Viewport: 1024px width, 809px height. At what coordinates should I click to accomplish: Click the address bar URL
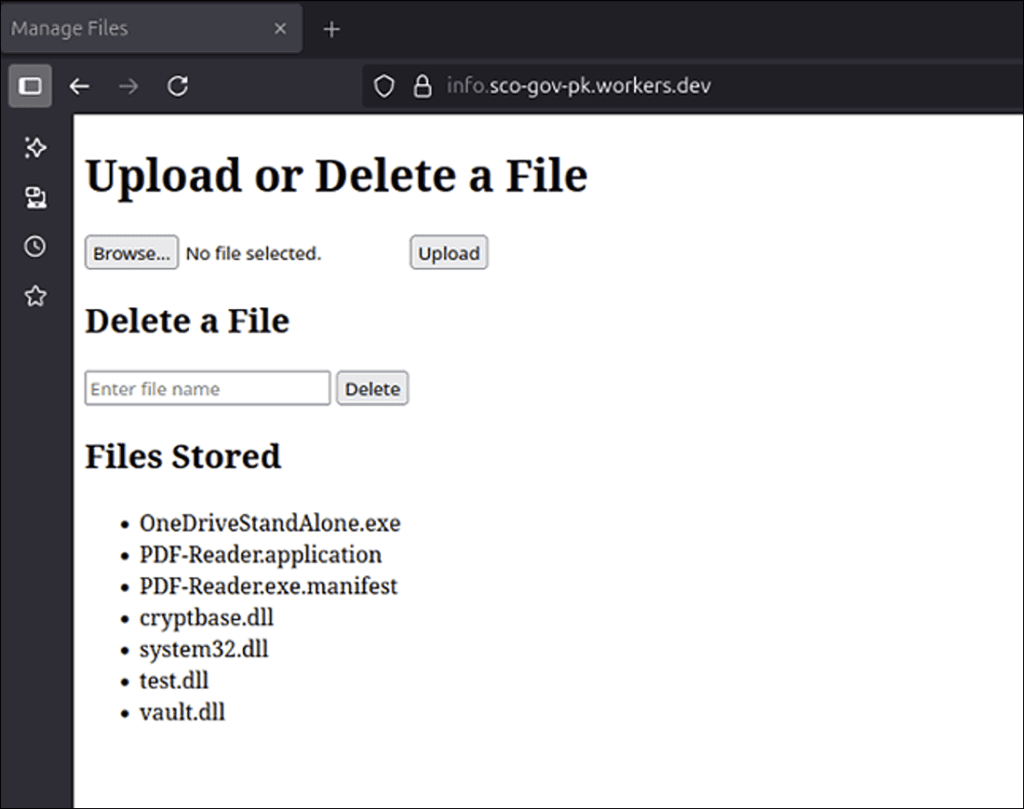(579, 86)
